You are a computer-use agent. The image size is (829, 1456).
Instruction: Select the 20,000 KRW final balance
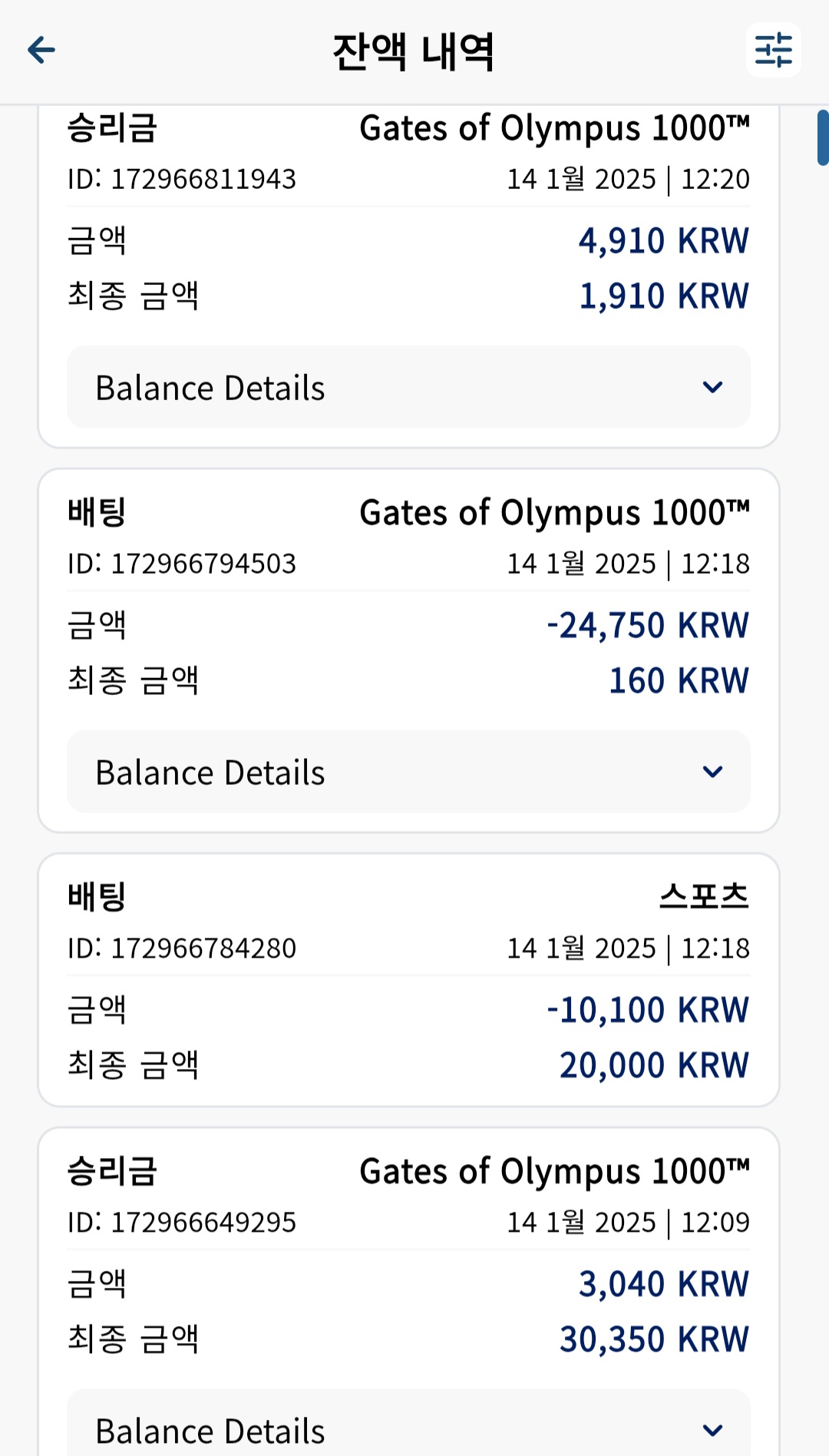pos(654,1065)
